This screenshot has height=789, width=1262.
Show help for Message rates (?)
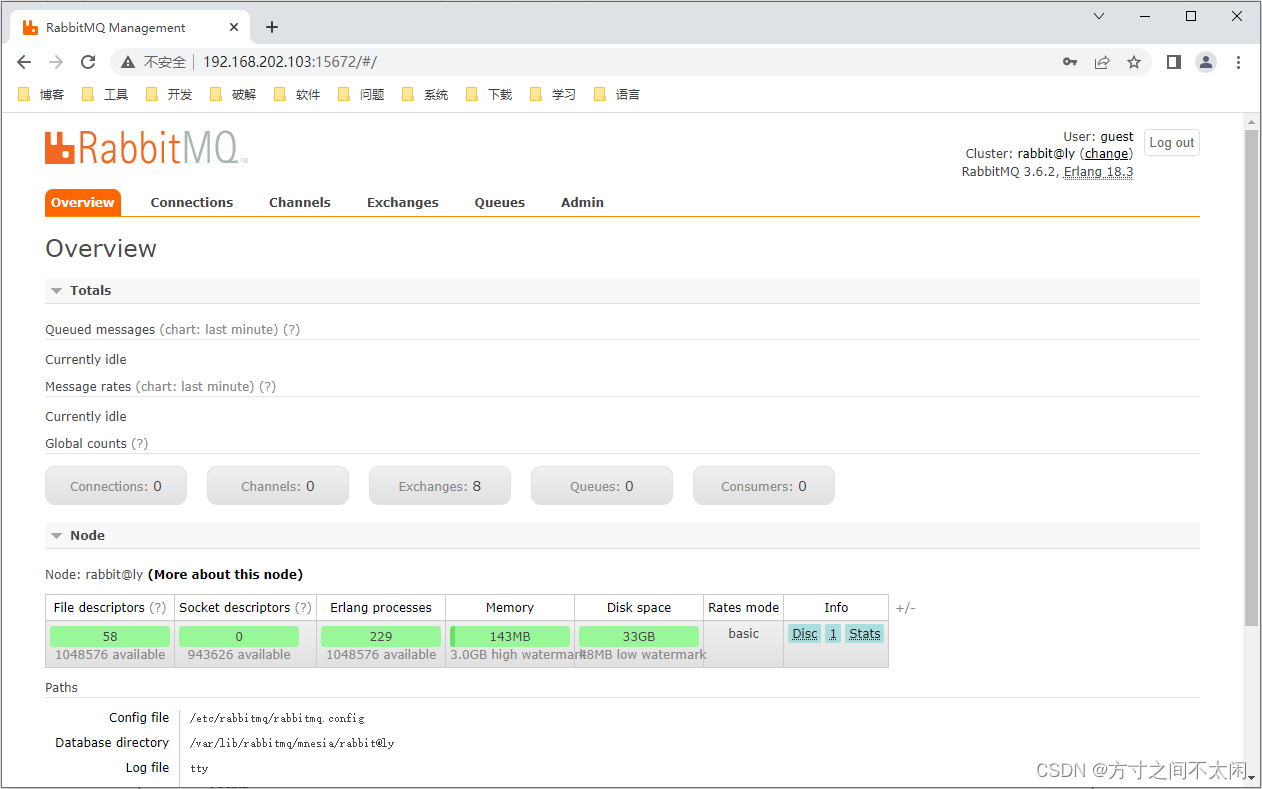[267, 386]
